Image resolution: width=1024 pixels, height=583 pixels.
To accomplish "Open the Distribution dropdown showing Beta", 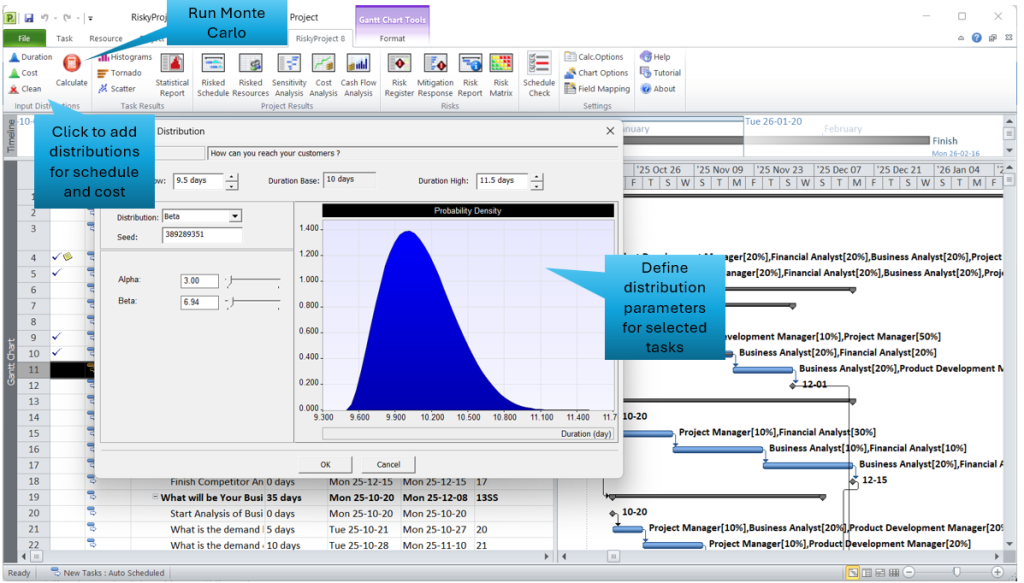I will [x=233, y=216].
